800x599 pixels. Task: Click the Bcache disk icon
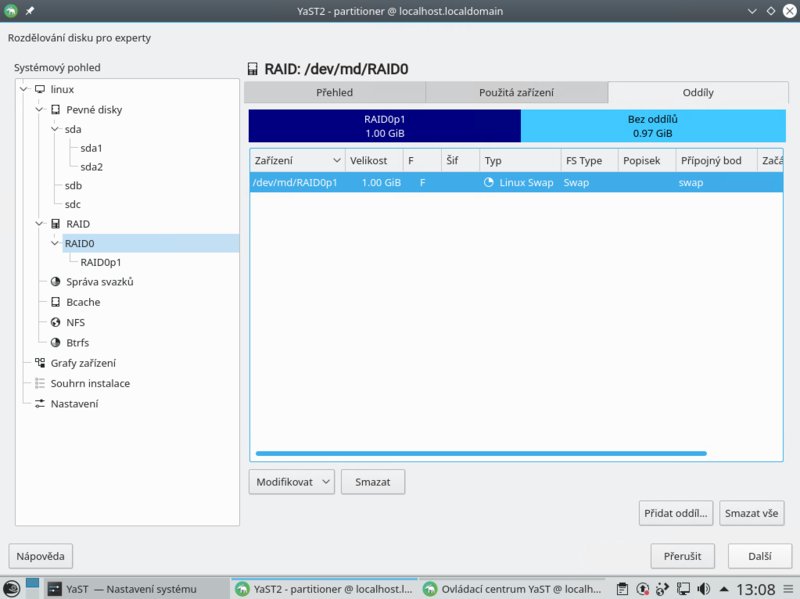56,302
